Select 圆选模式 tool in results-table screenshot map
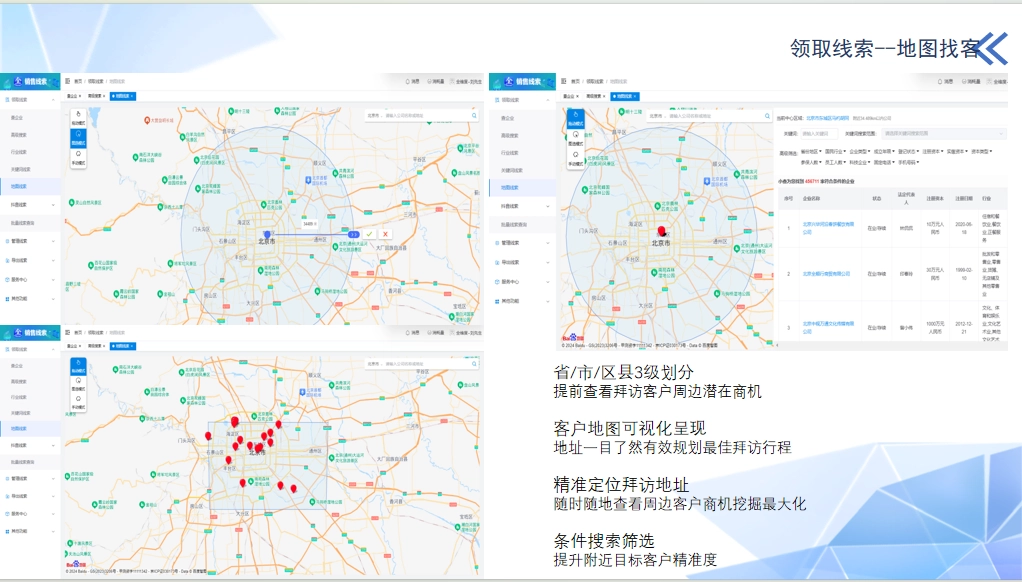1022x582 pixels. click(576, 138)
